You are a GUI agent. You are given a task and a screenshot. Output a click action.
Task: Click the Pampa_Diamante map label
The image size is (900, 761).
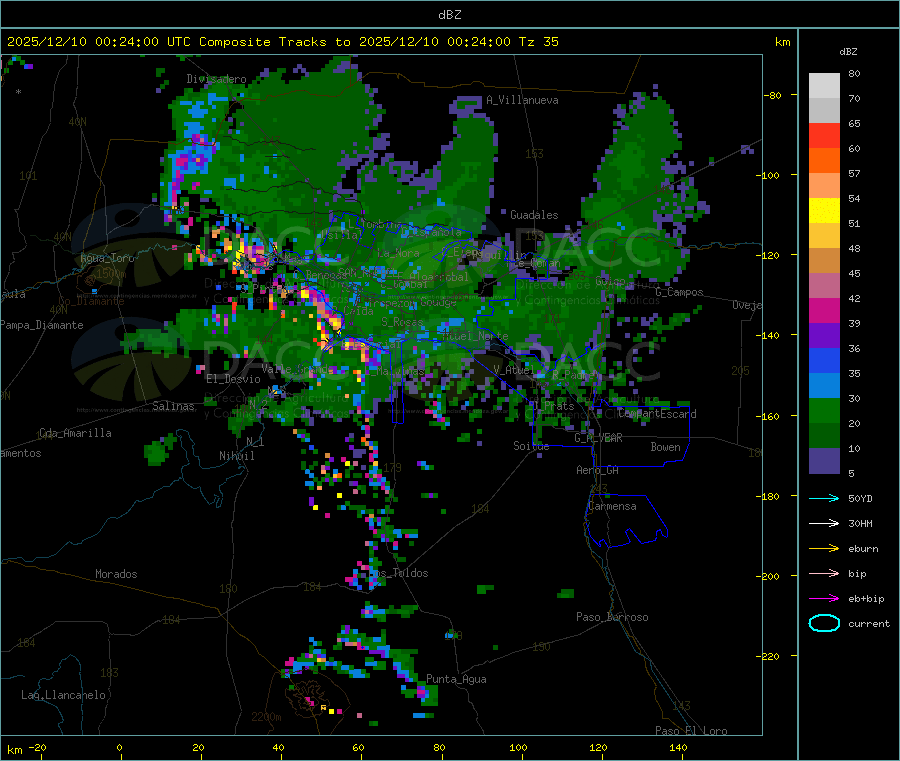(x=42, y=325)
